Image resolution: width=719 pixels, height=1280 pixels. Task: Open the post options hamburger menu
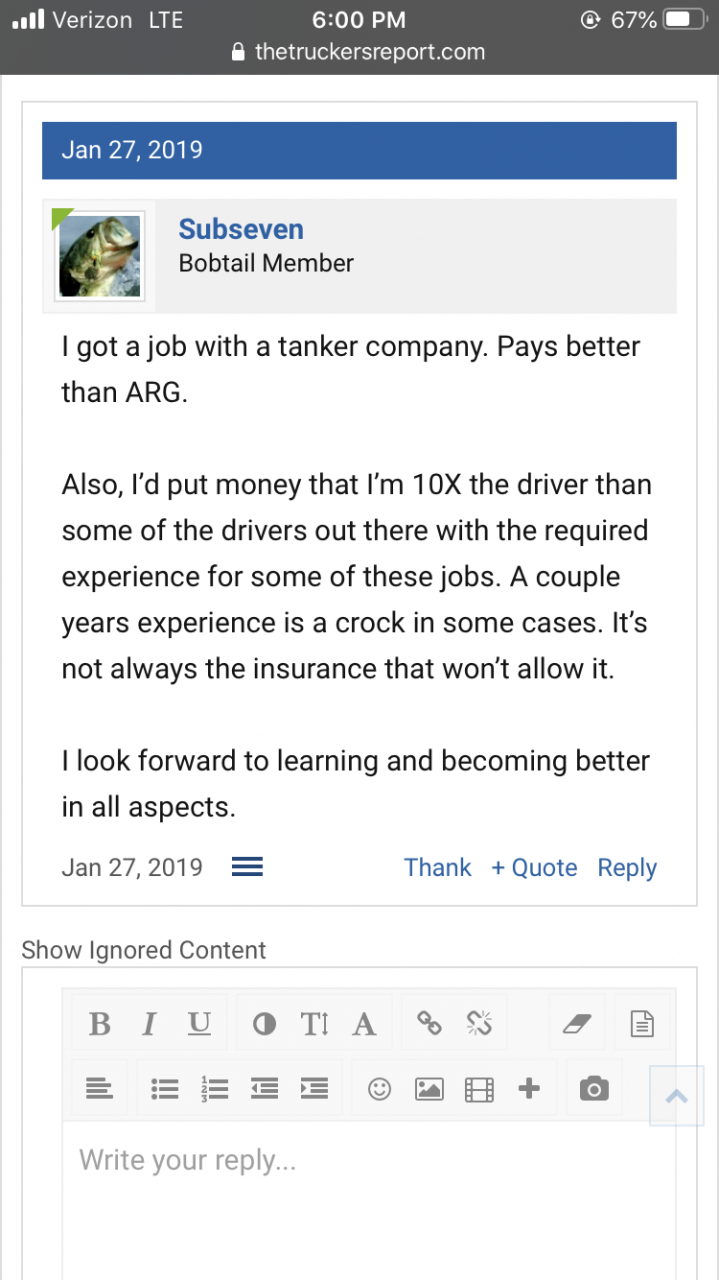point(247,867)
